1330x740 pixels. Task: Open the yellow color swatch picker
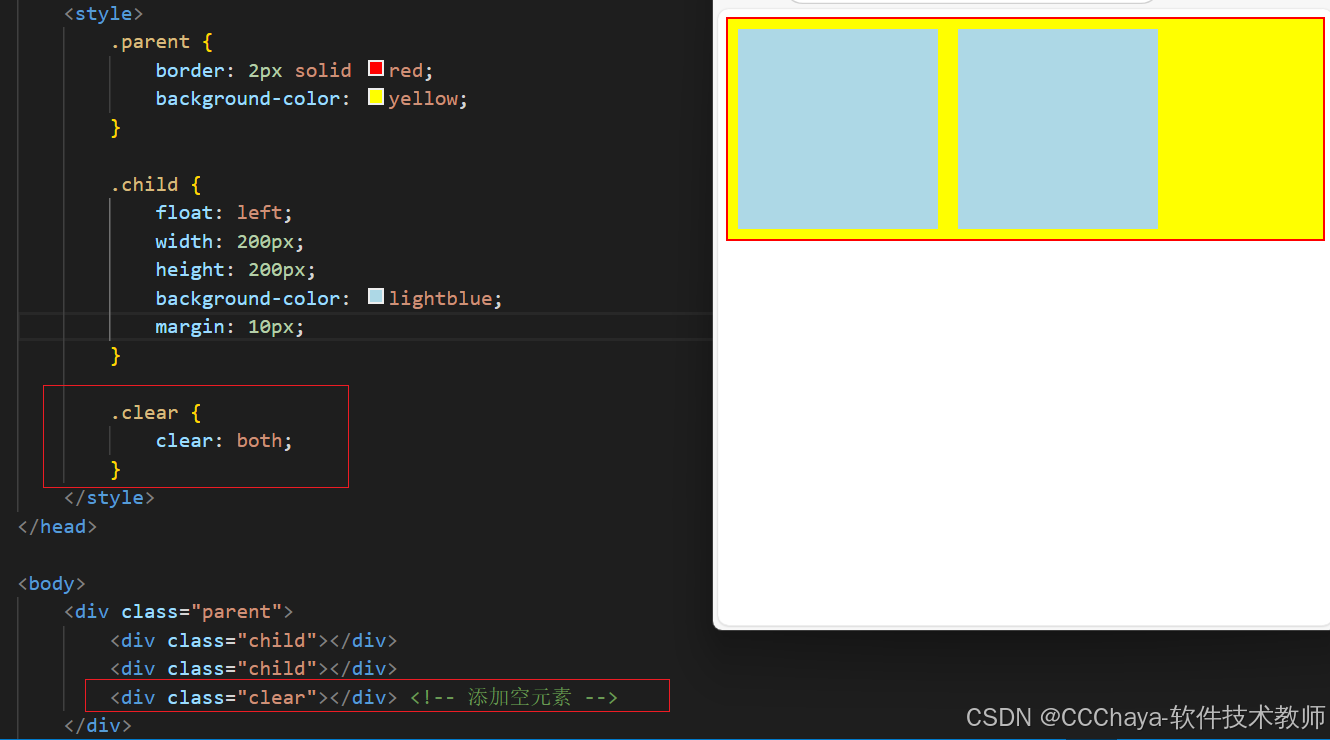(x=376, y=97)
